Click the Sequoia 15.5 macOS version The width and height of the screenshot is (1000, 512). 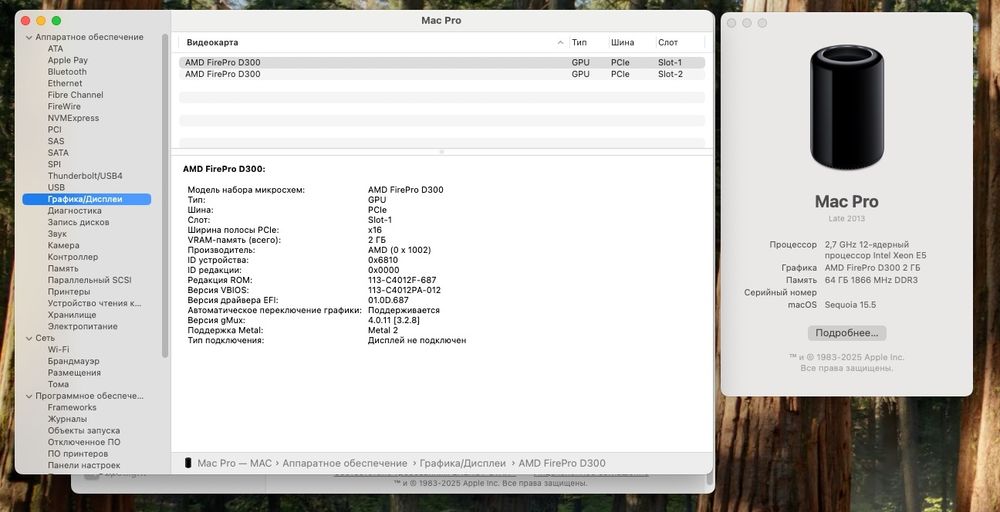click(850, 305)
